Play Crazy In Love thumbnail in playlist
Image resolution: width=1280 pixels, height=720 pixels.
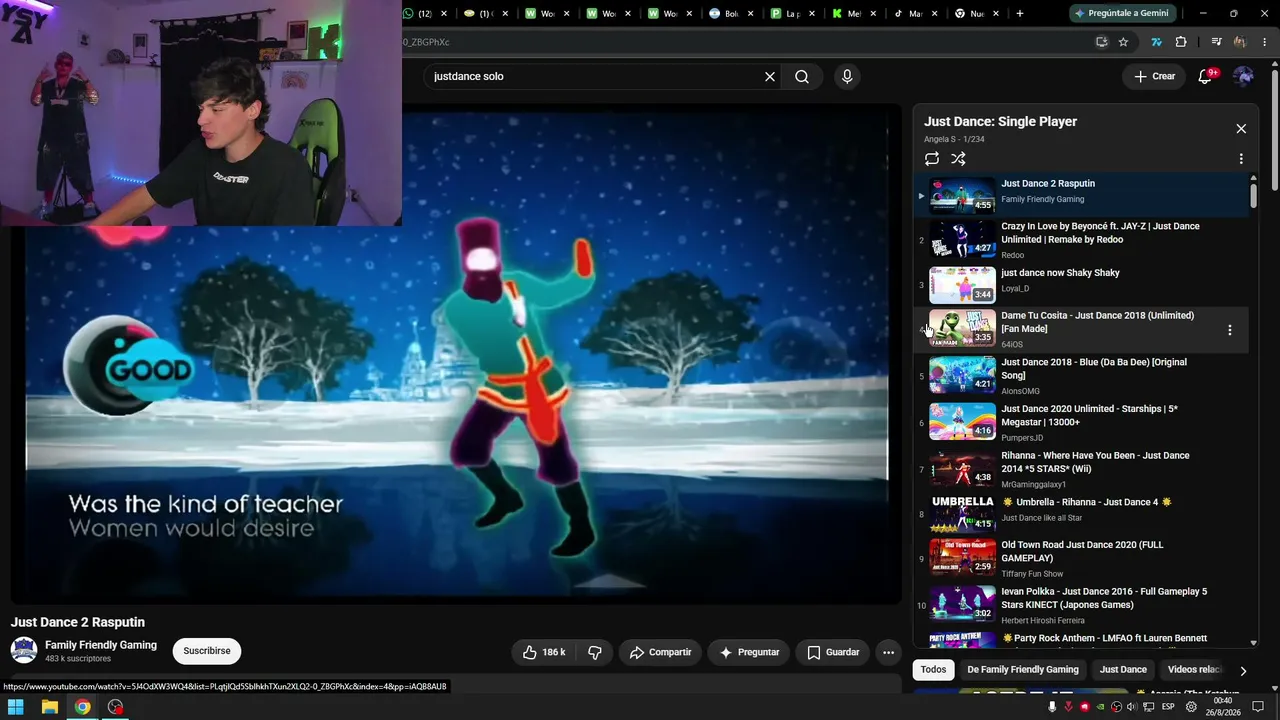[962, 239]
